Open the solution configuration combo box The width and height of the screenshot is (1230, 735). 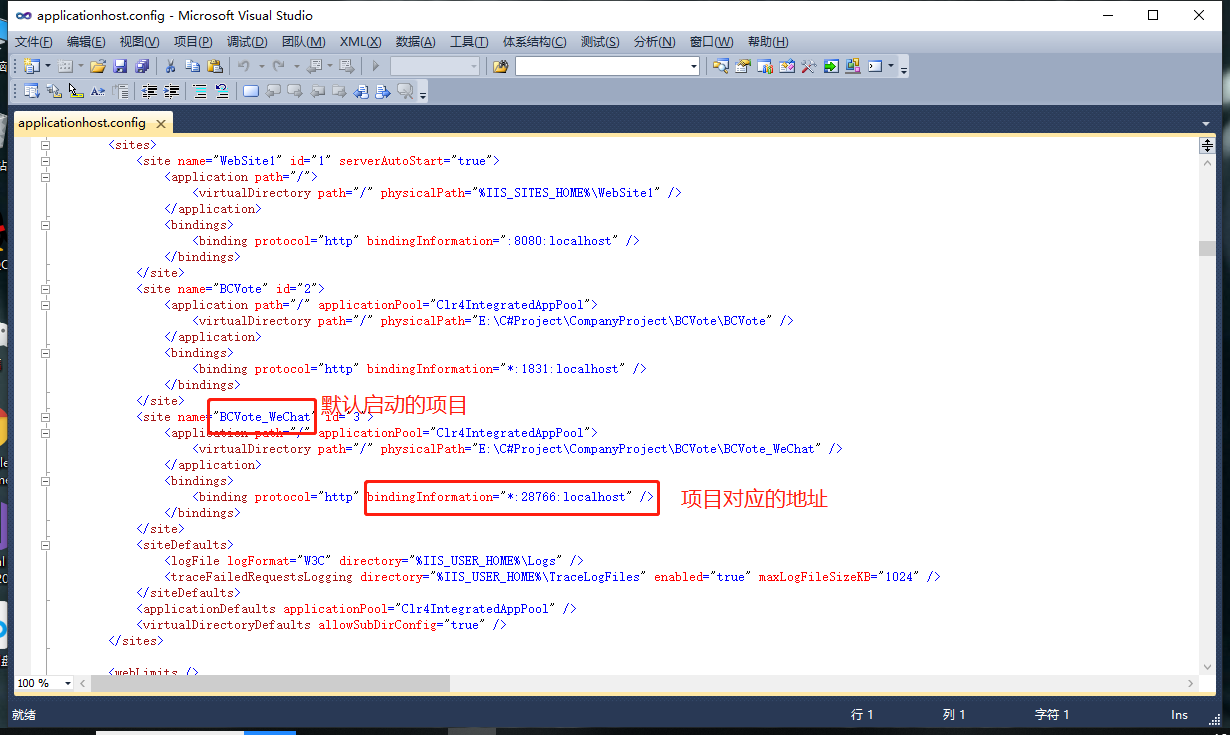tap(435, 66)
